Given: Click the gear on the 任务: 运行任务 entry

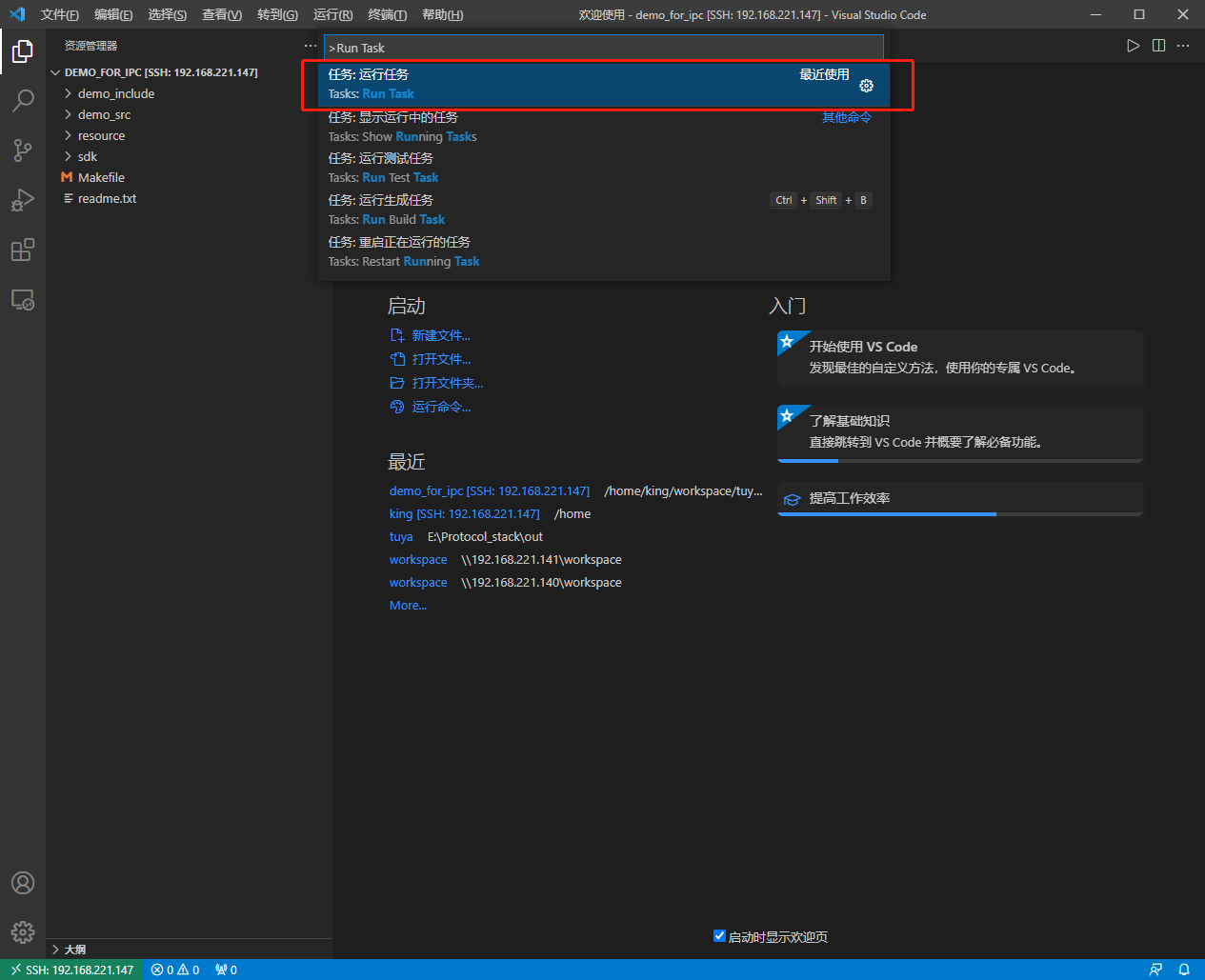Looking at the screenshot, I should pyautogui.click(x=866, y=85).
